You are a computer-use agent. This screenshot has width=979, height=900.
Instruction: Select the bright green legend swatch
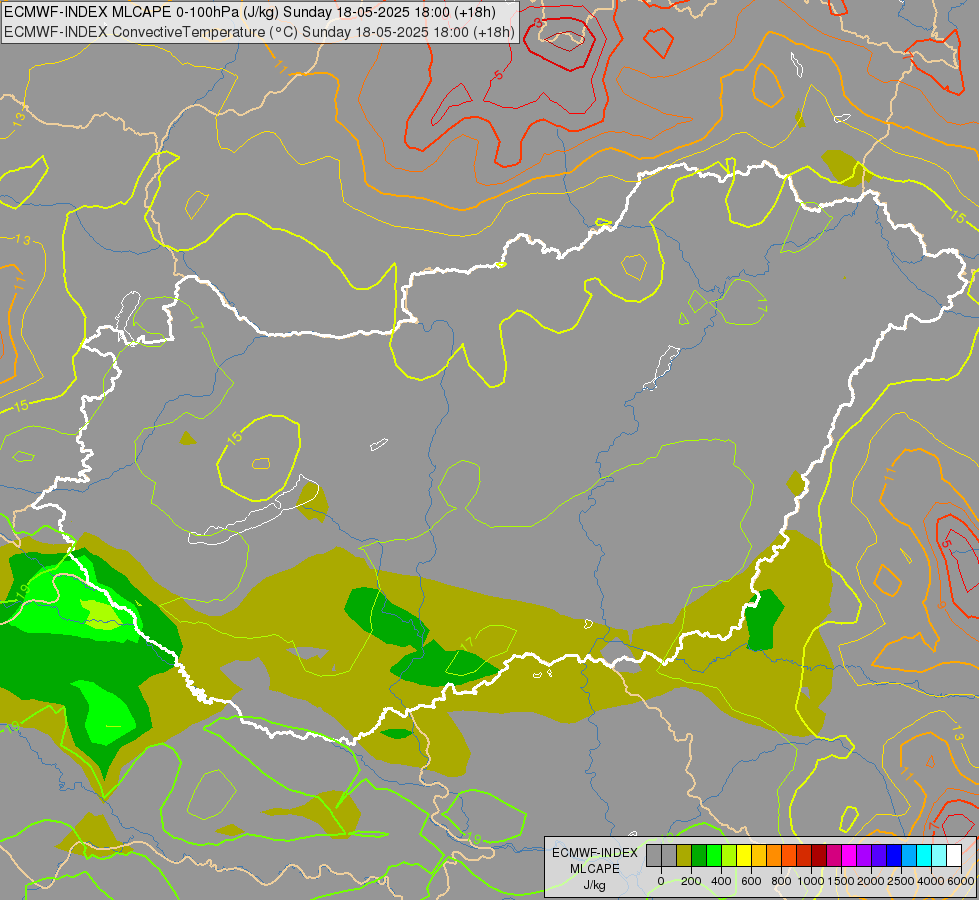[714, 855]
